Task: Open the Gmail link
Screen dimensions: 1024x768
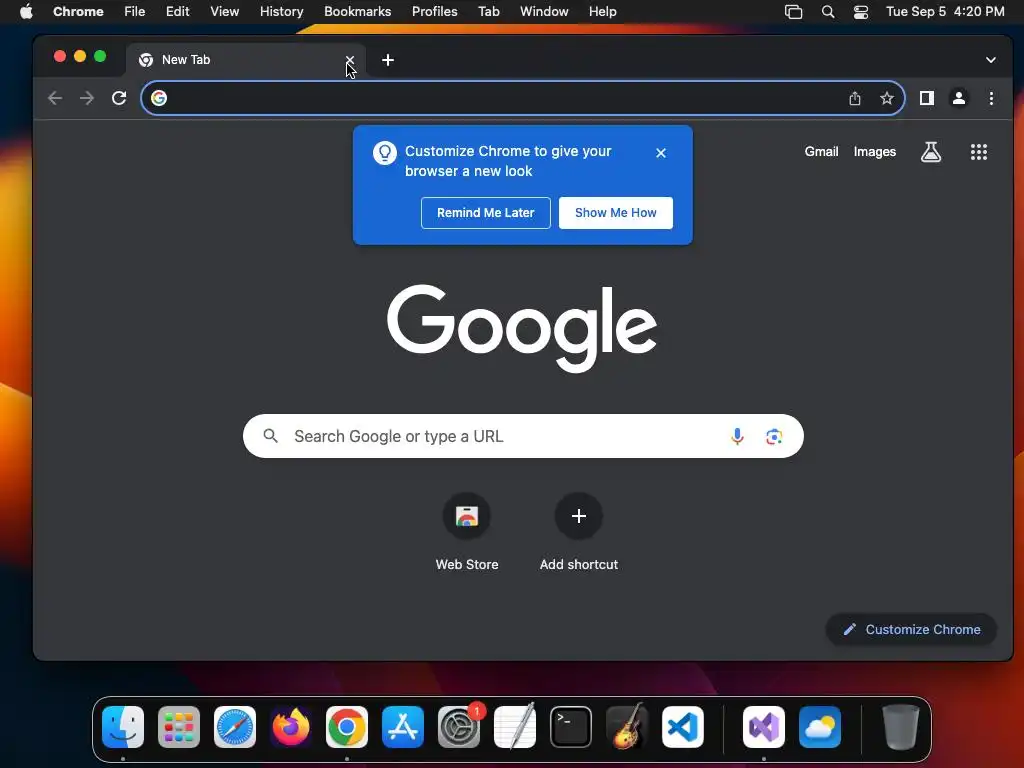Action: point(822,152)
